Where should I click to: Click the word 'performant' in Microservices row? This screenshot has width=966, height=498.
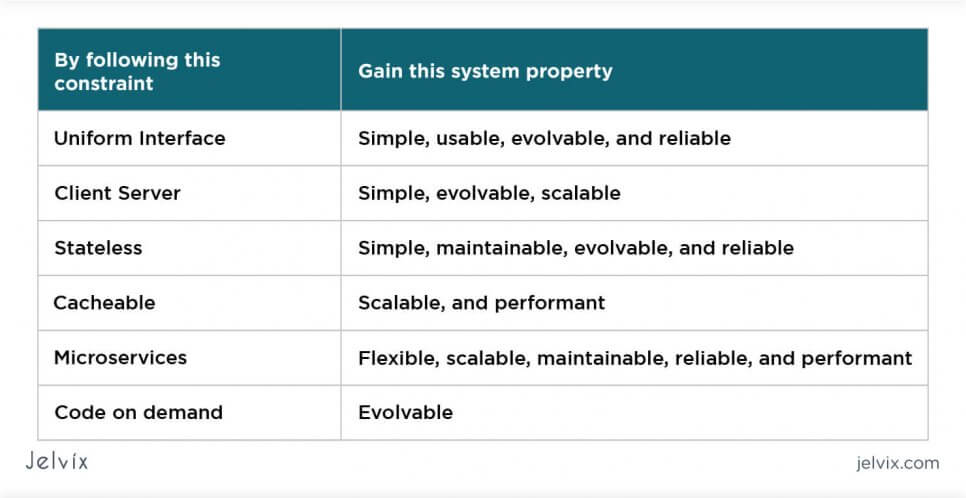click(857, 359)
